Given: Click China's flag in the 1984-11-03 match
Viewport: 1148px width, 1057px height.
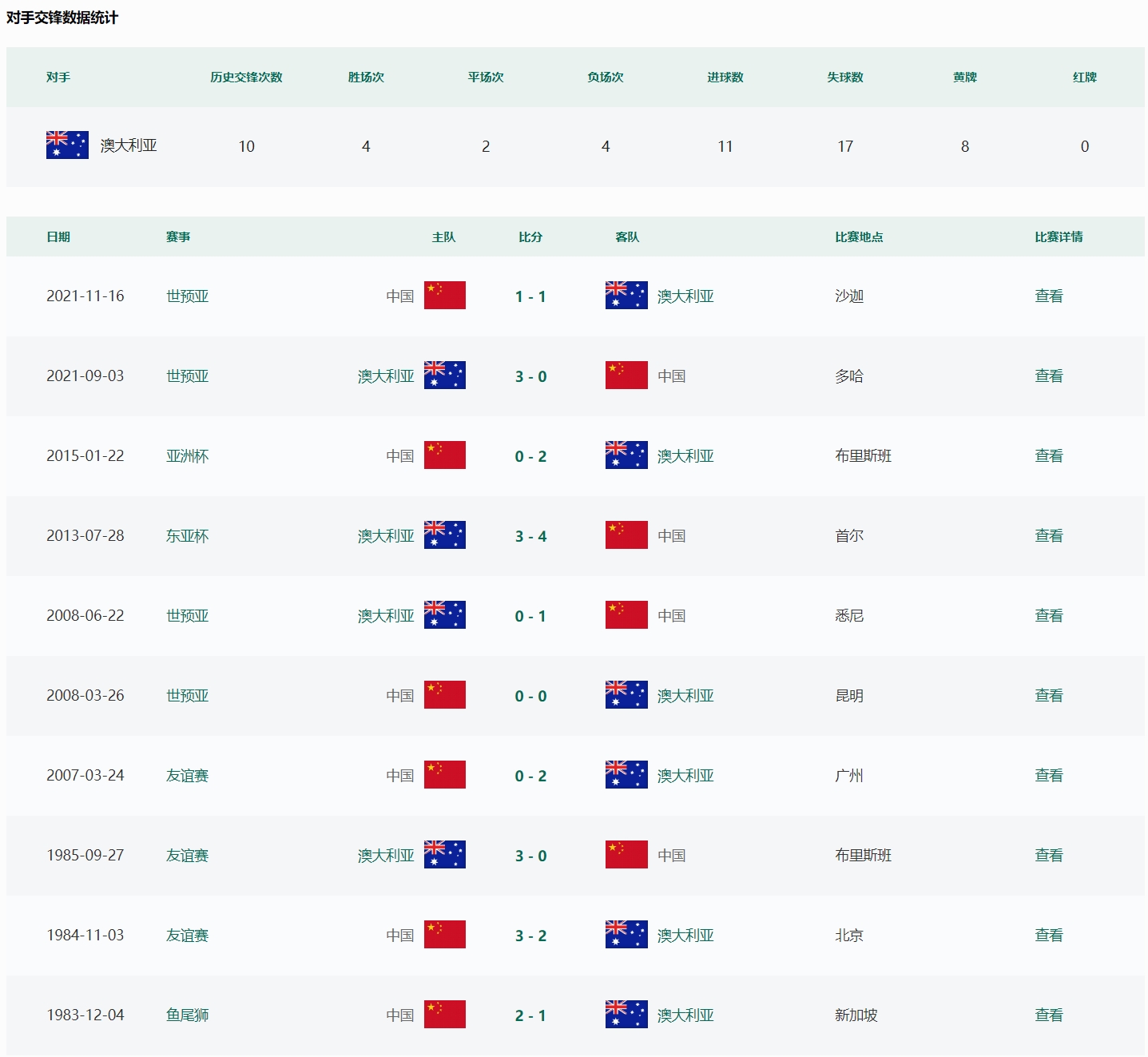Looking at the screenshot, I should [444, 935].
